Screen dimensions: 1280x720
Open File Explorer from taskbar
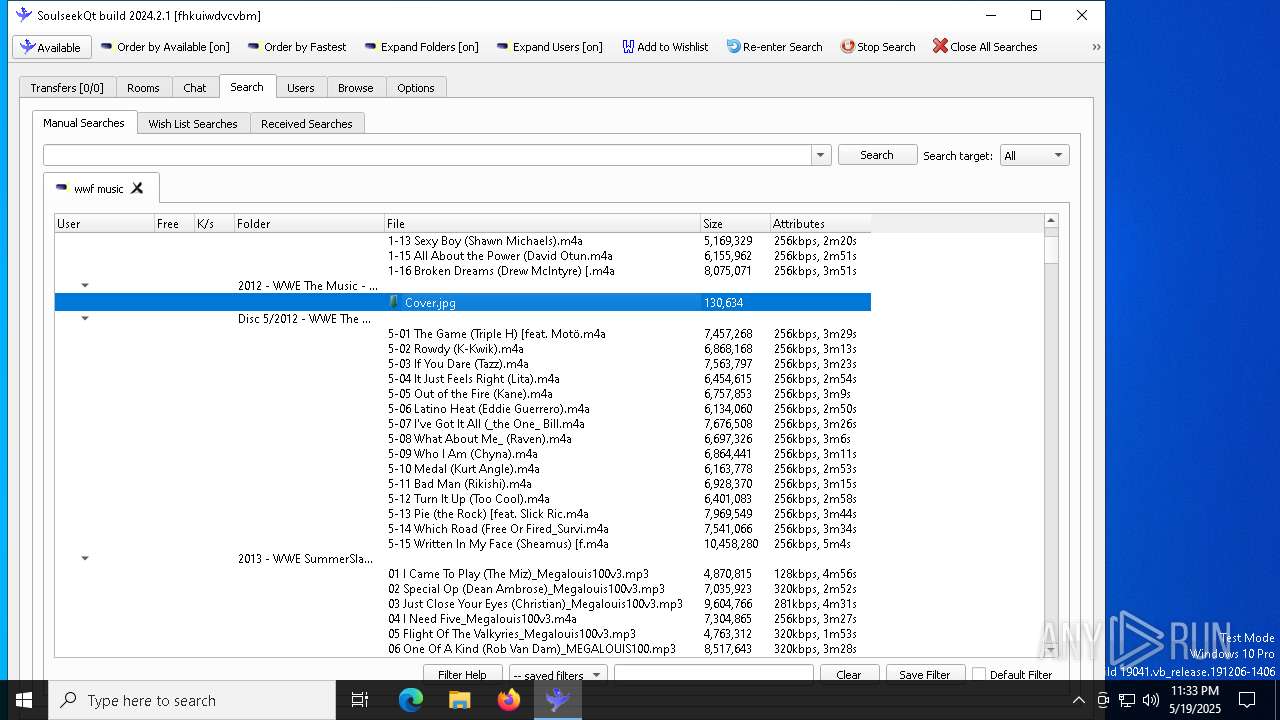coord(460,700)
